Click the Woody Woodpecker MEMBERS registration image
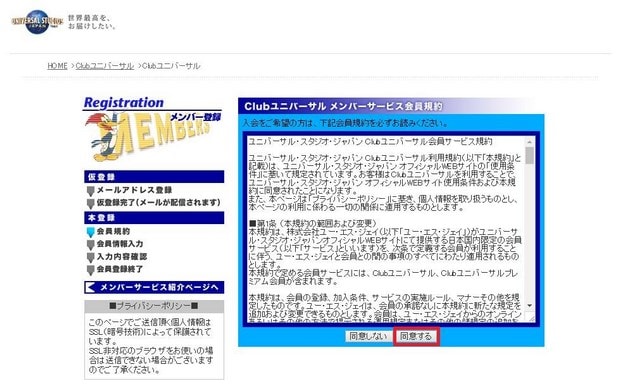 point(153,129)
